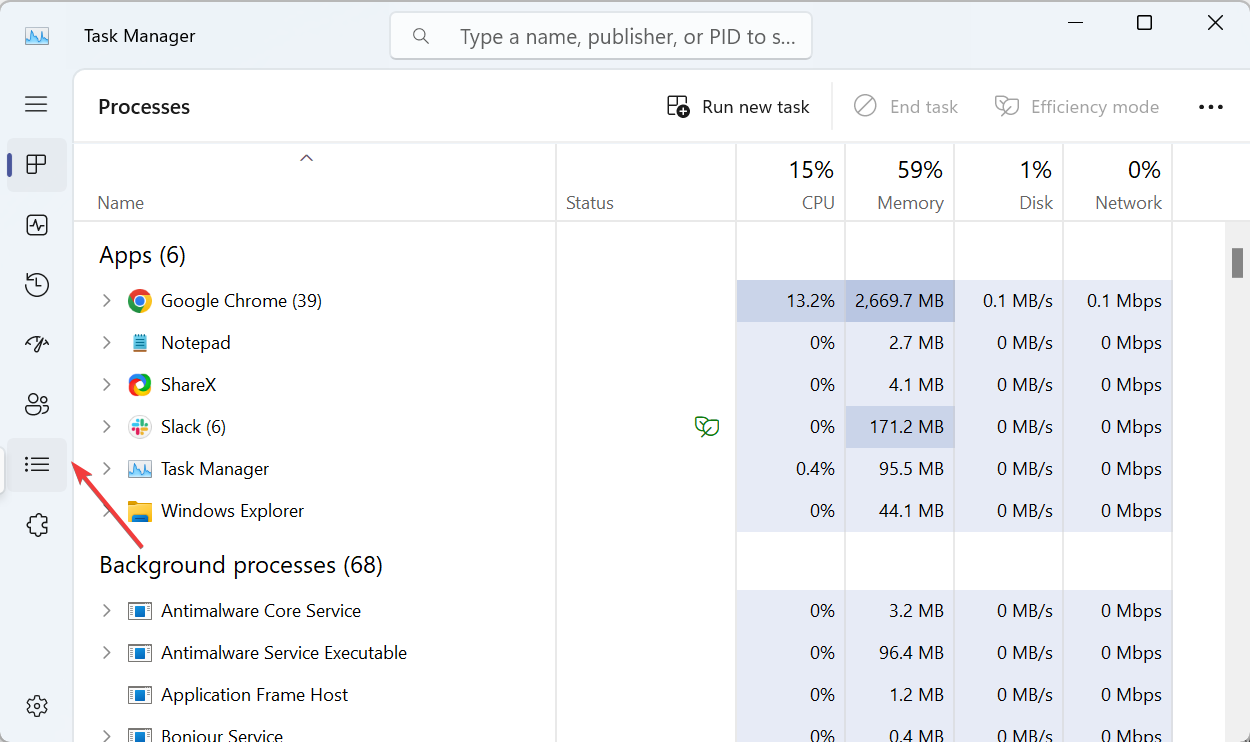The width and height of the screenshot is (1250, 742).
Task: Open the Users page in sidebar
Action: [37, 405]
